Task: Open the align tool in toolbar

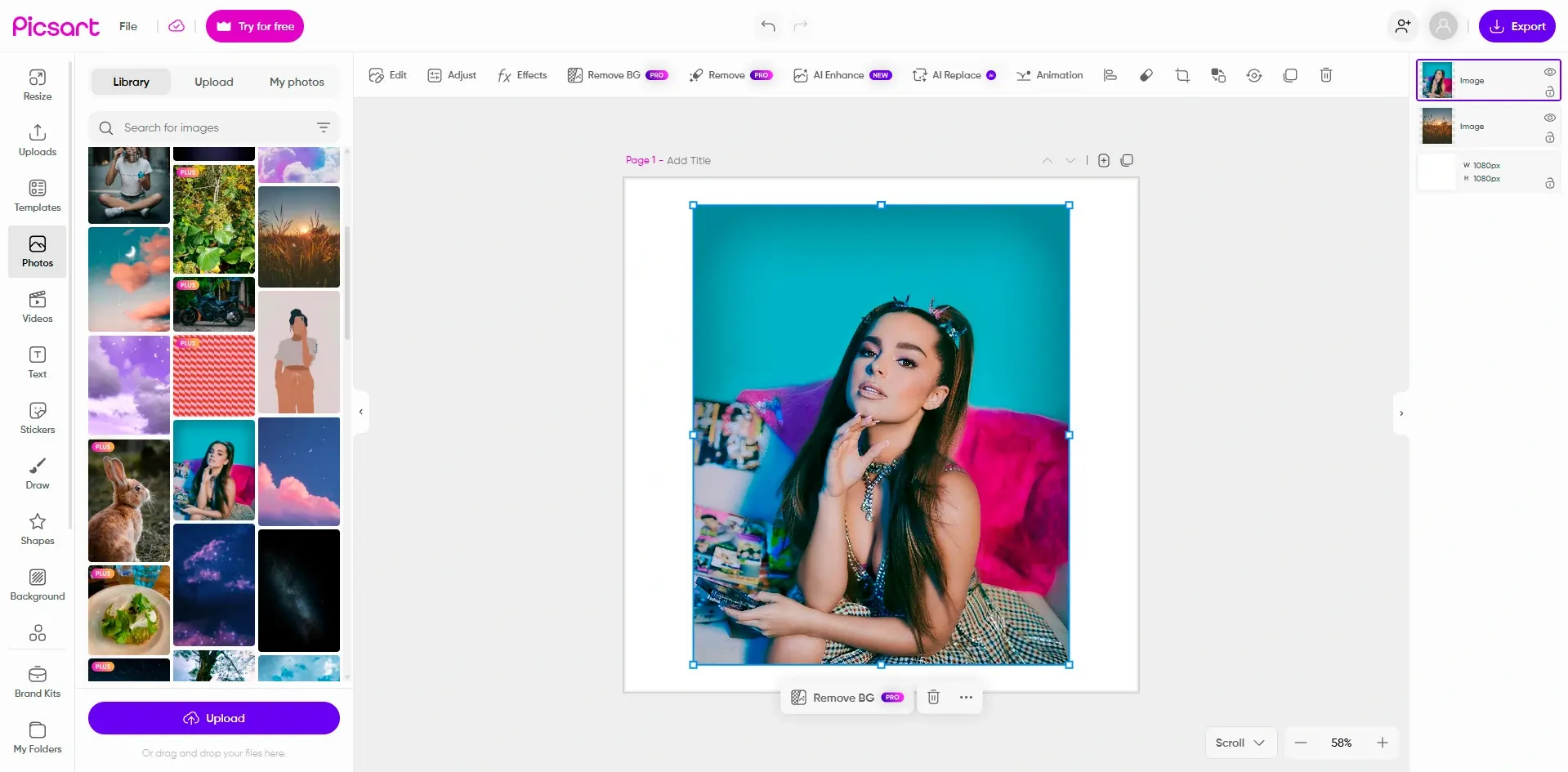Action: click(1110, 75)
